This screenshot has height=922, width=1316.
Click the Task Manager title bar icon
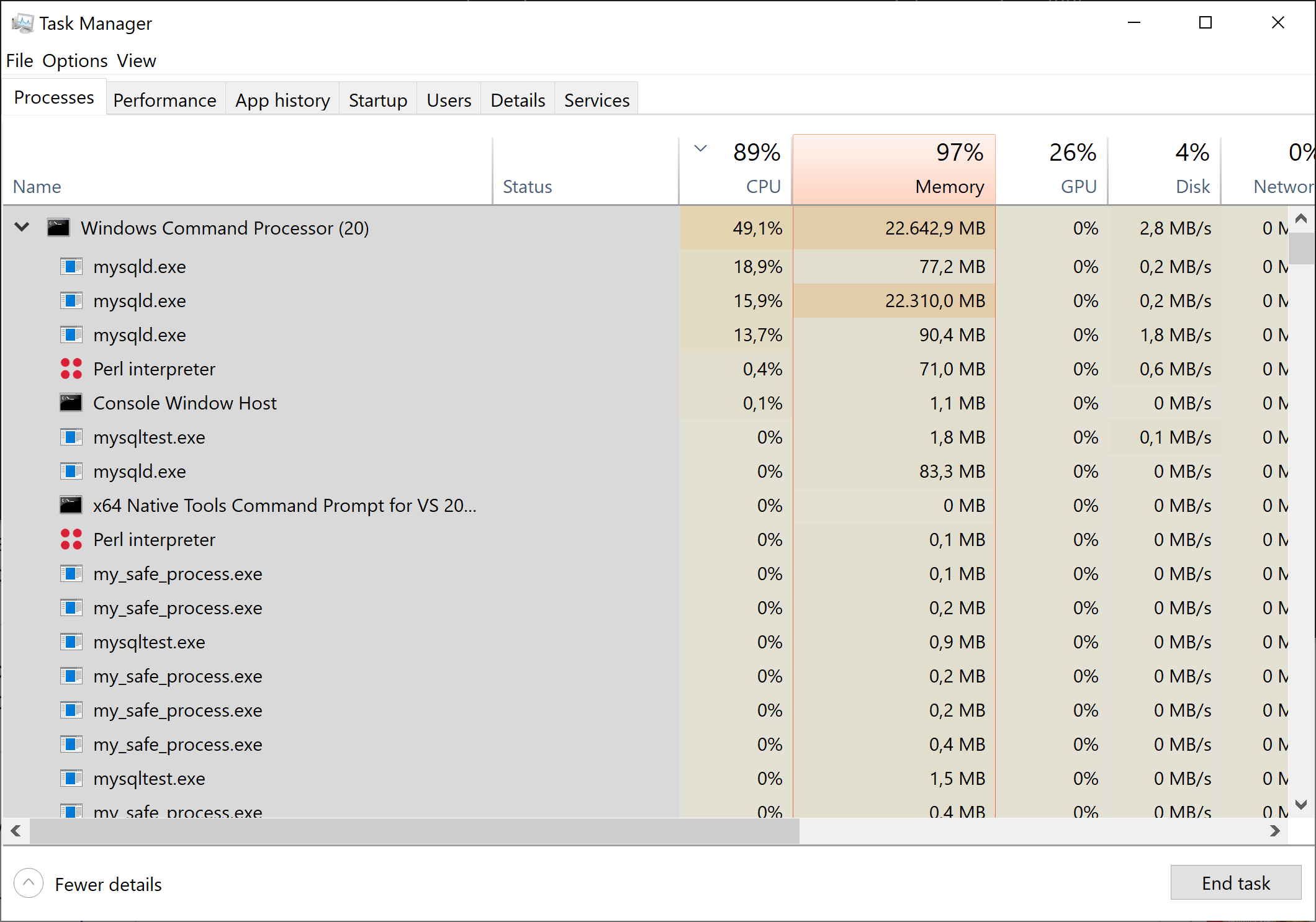pyautogui.click(x=22, y=24)
